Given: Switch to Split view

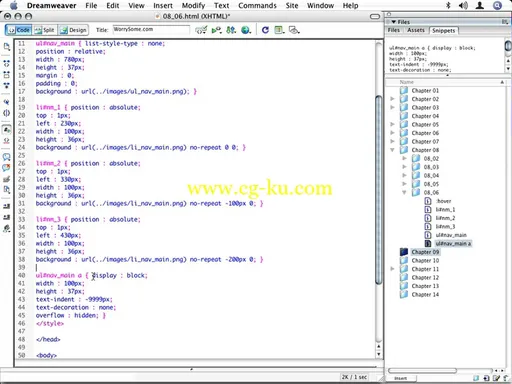Looking at the screenshot, I should point(44,30).
